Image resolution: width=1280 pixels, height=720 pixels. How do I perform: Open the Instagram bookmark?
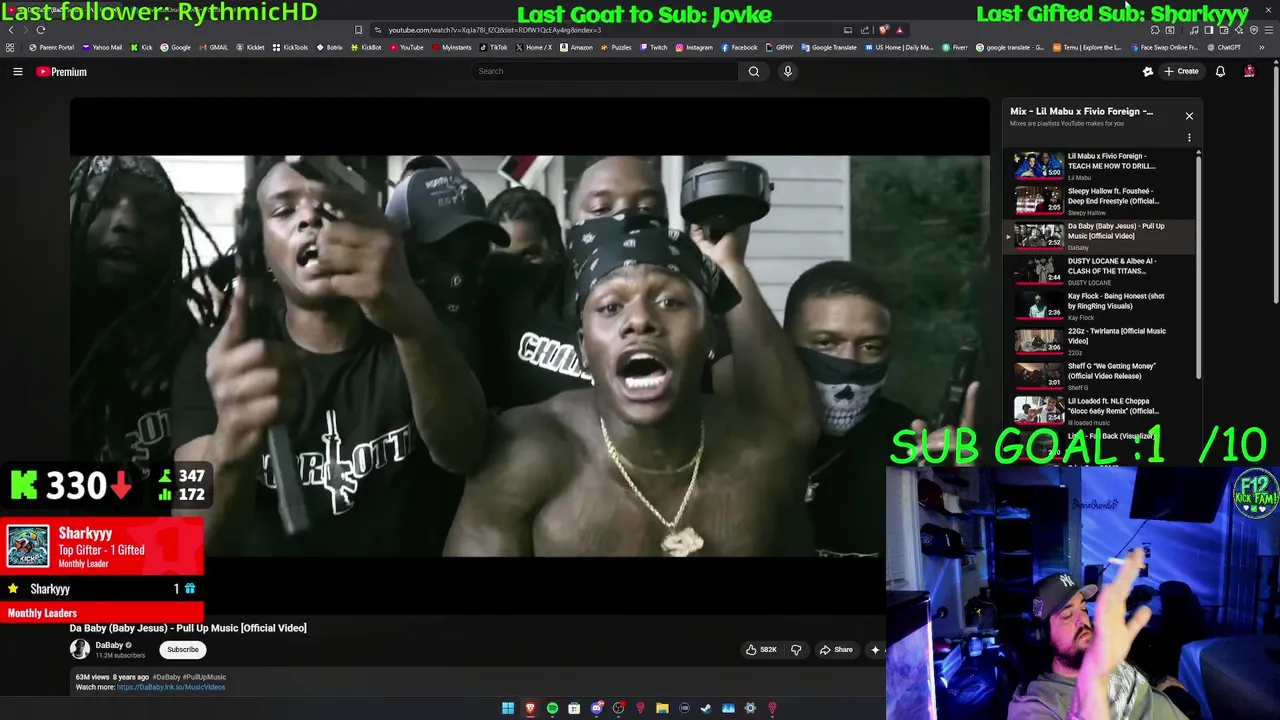pyautogui.click(x=694, y=48)
